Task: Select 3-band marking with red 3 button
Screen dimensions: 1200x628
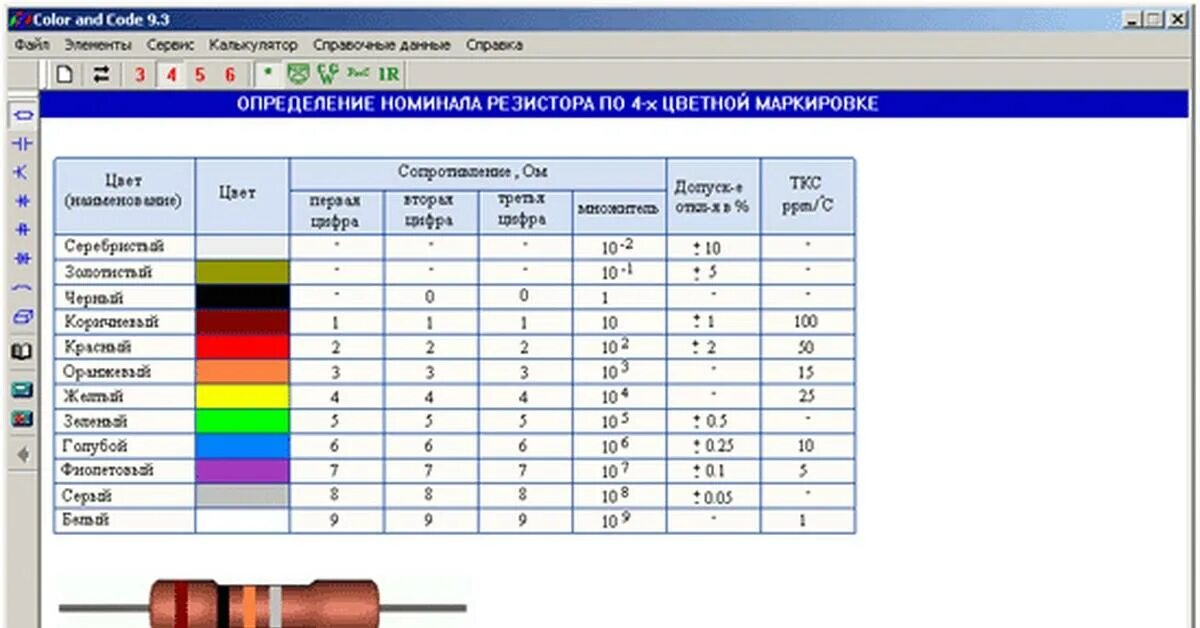Action: tap(140, 74)
